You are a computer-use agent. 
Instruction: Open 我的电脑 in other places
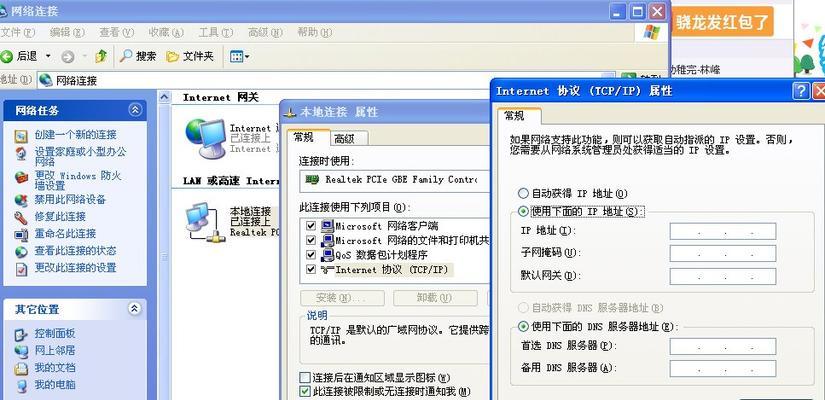pos(55,384)
